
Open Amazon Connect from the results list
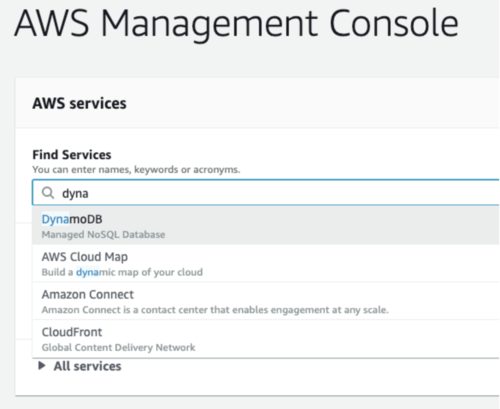pos(266,301)
